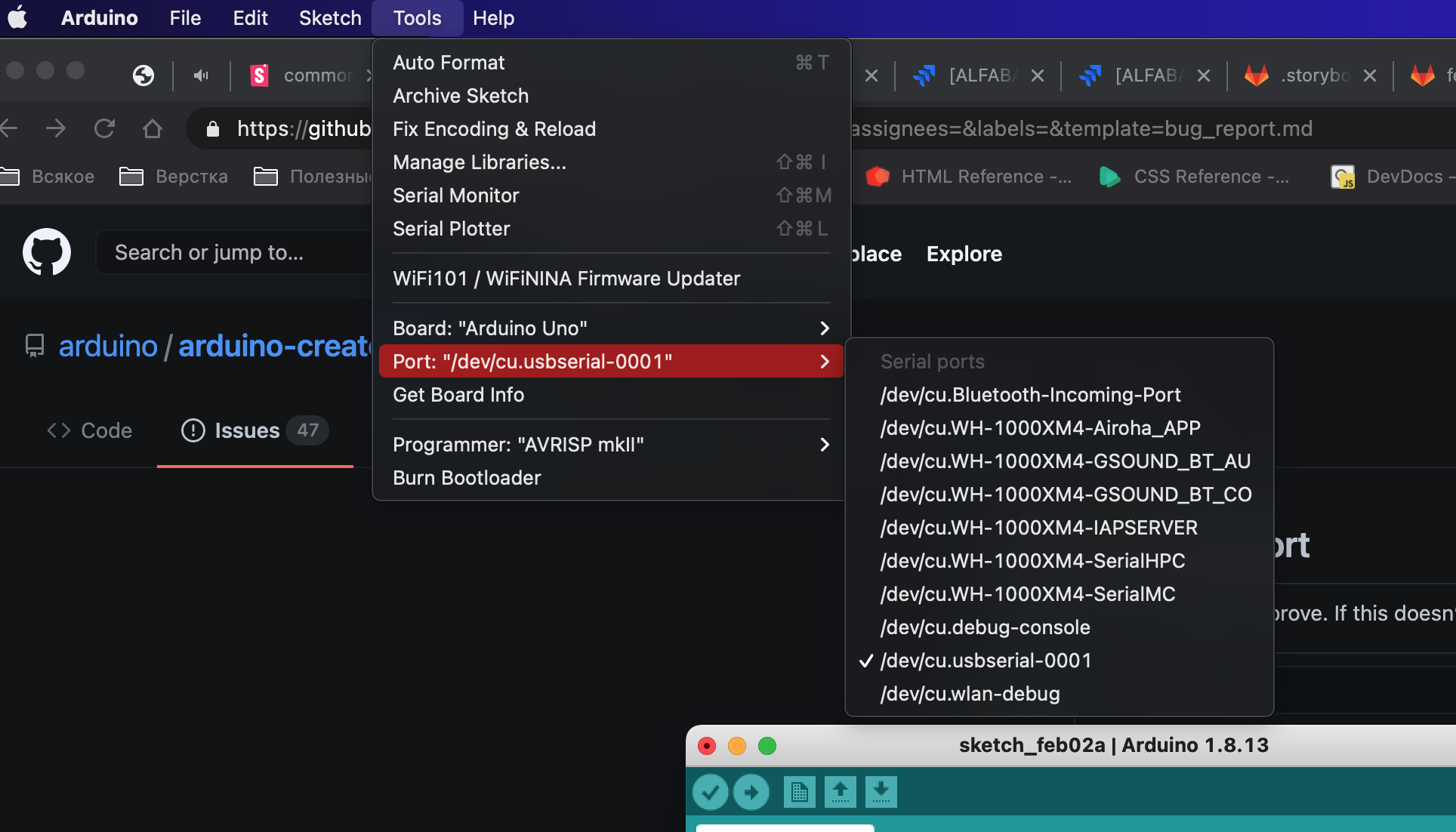
Task: Click New sketch icon in Arduino IDE
Action: 799,792
